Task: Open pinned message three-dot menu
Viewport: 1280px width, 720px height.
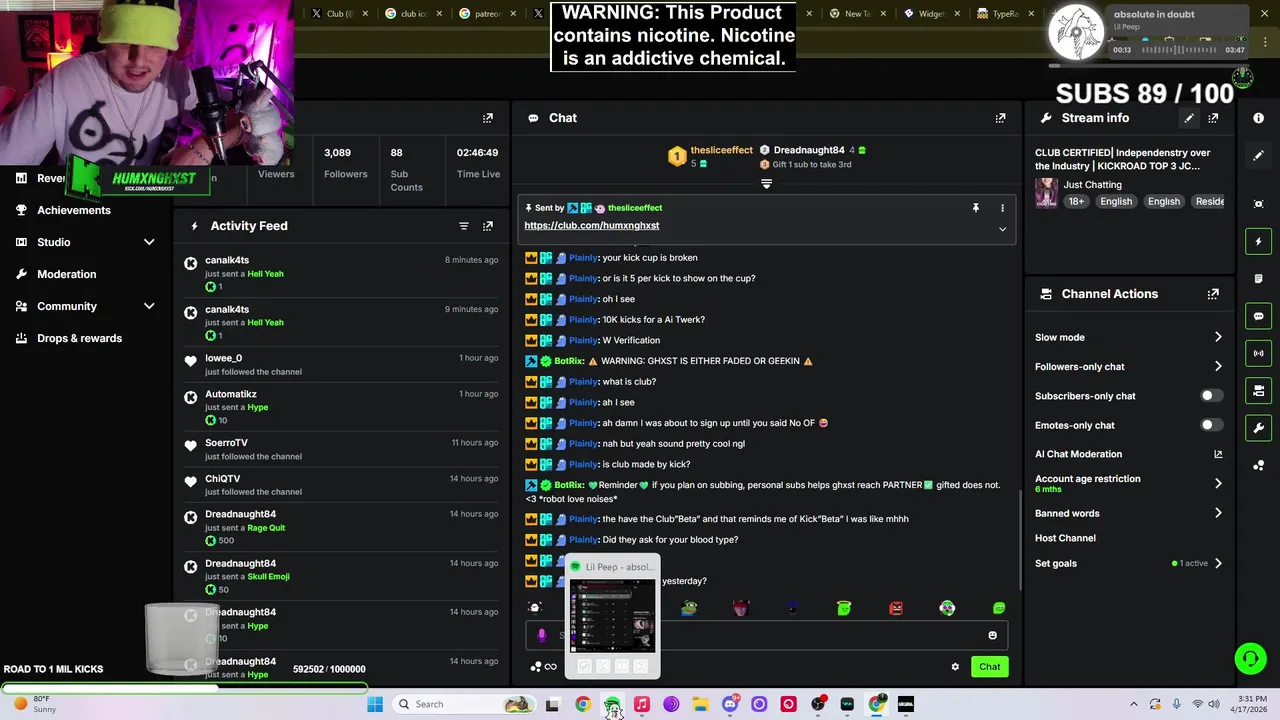Action: (1002, 208)
